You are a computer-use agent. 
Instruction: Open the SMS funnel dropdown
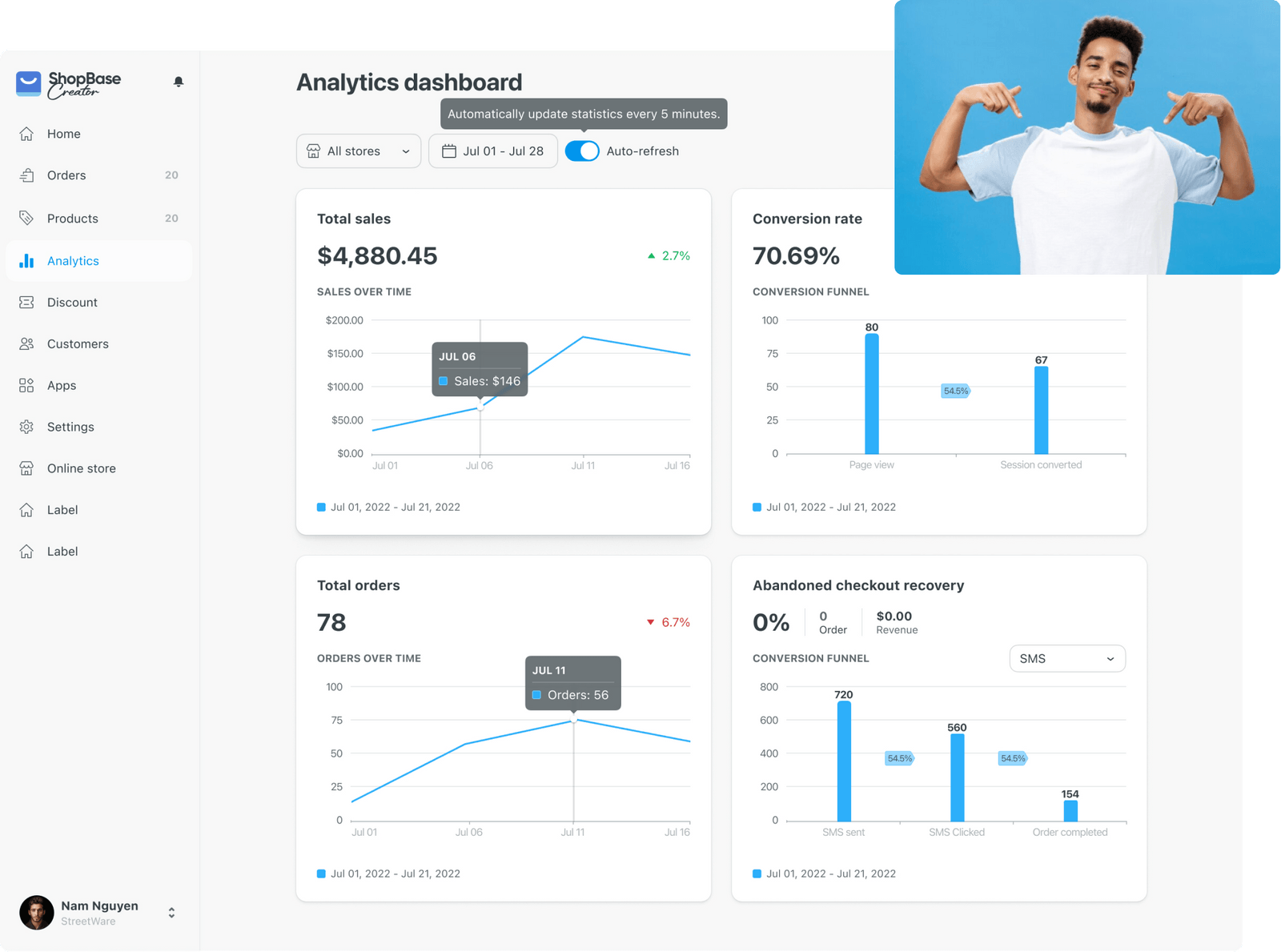pyautogui.click(x=1067, y=658)
